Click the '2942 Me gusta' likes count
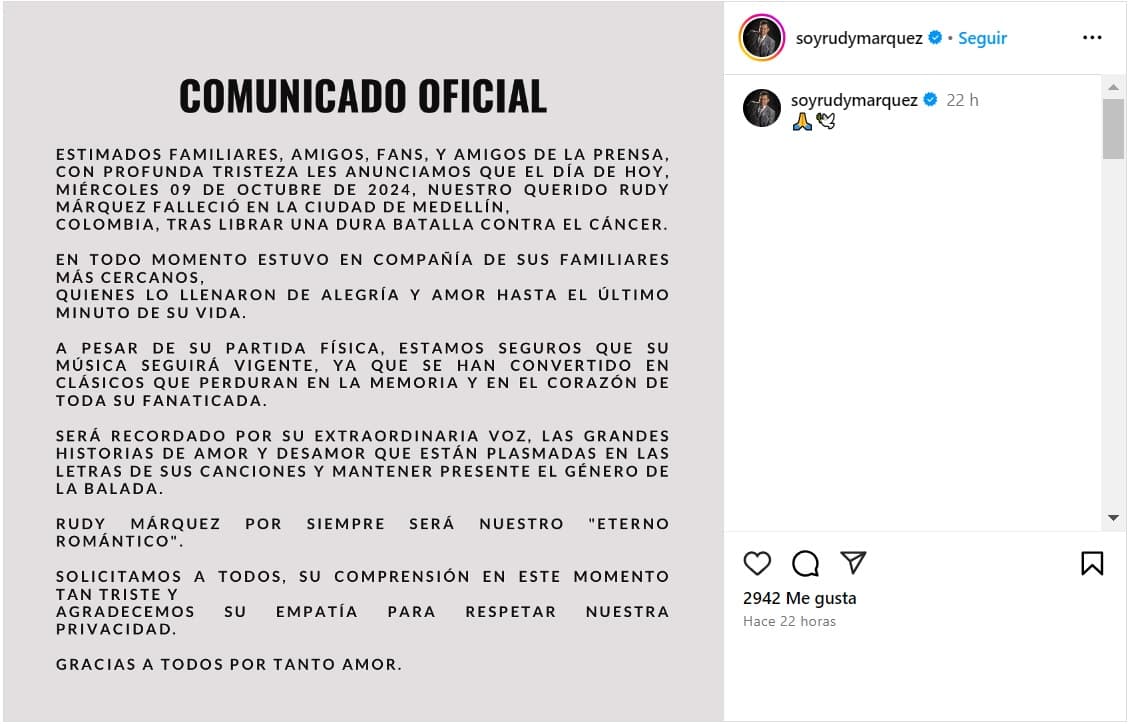 [798, 598]
